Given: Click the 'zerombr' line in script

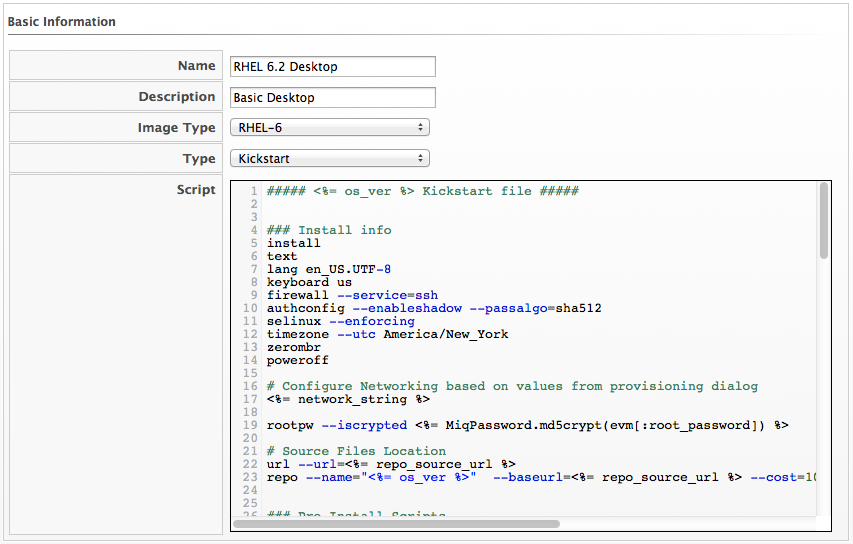Looking at the screenshot, I should point(293,347).
